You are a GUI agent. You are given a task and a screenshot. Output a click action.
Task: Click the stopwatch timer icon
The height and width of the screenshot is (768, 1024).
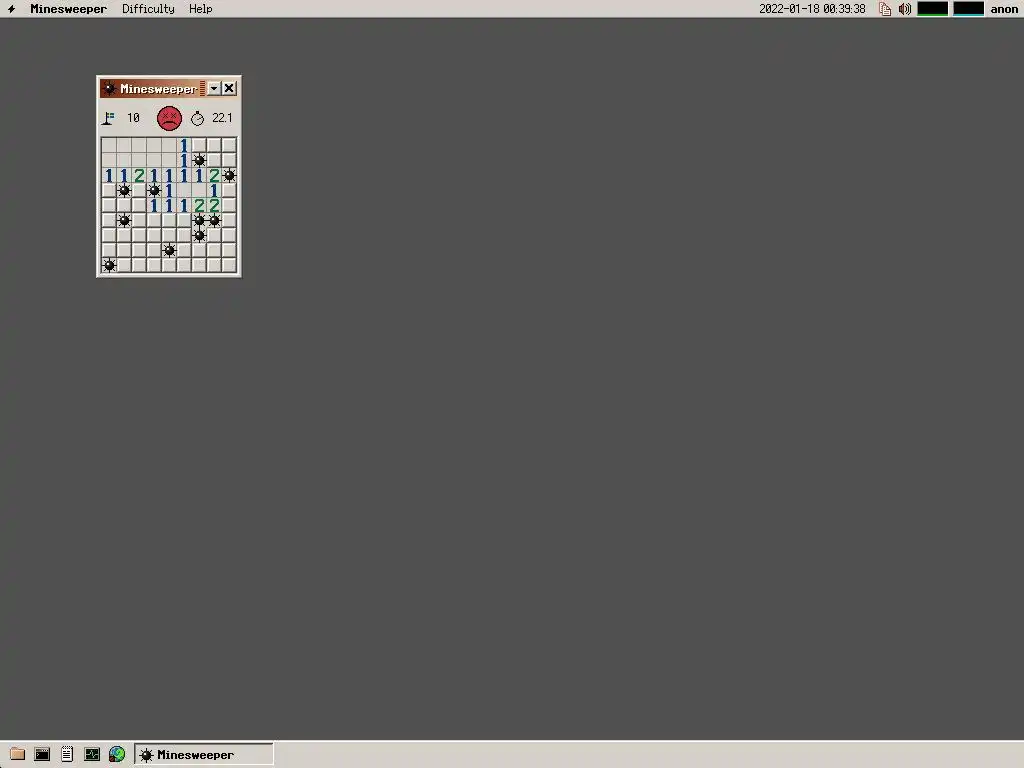point(197,118)
